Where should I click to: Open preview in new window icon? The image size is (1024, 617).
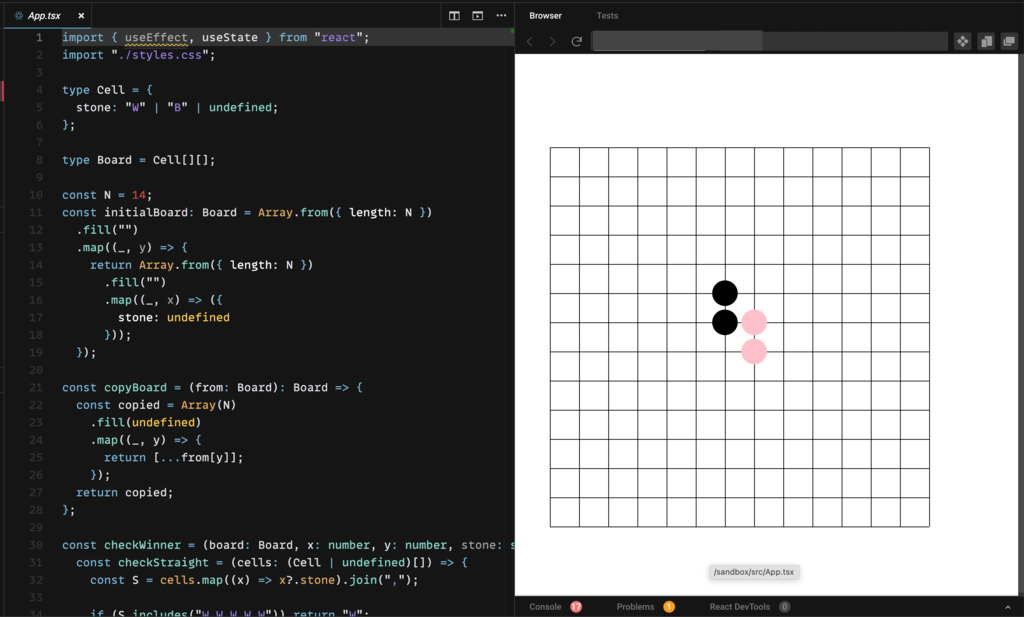(1008, 41)
